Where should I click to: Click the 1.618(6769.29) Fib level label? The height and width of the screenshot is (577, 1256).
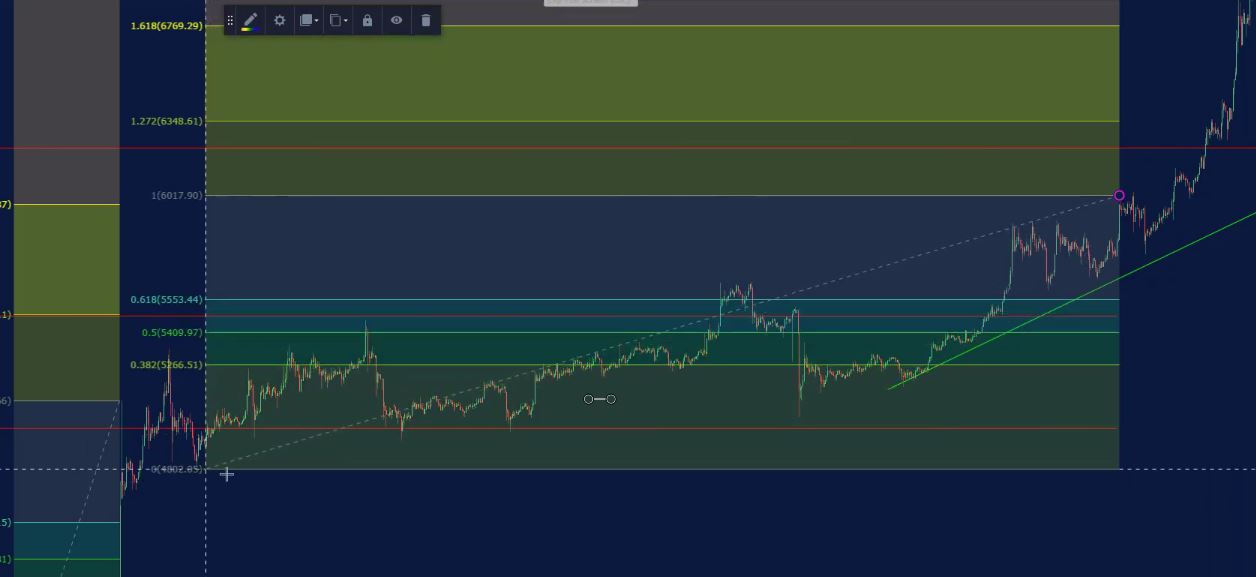point(166,26)
